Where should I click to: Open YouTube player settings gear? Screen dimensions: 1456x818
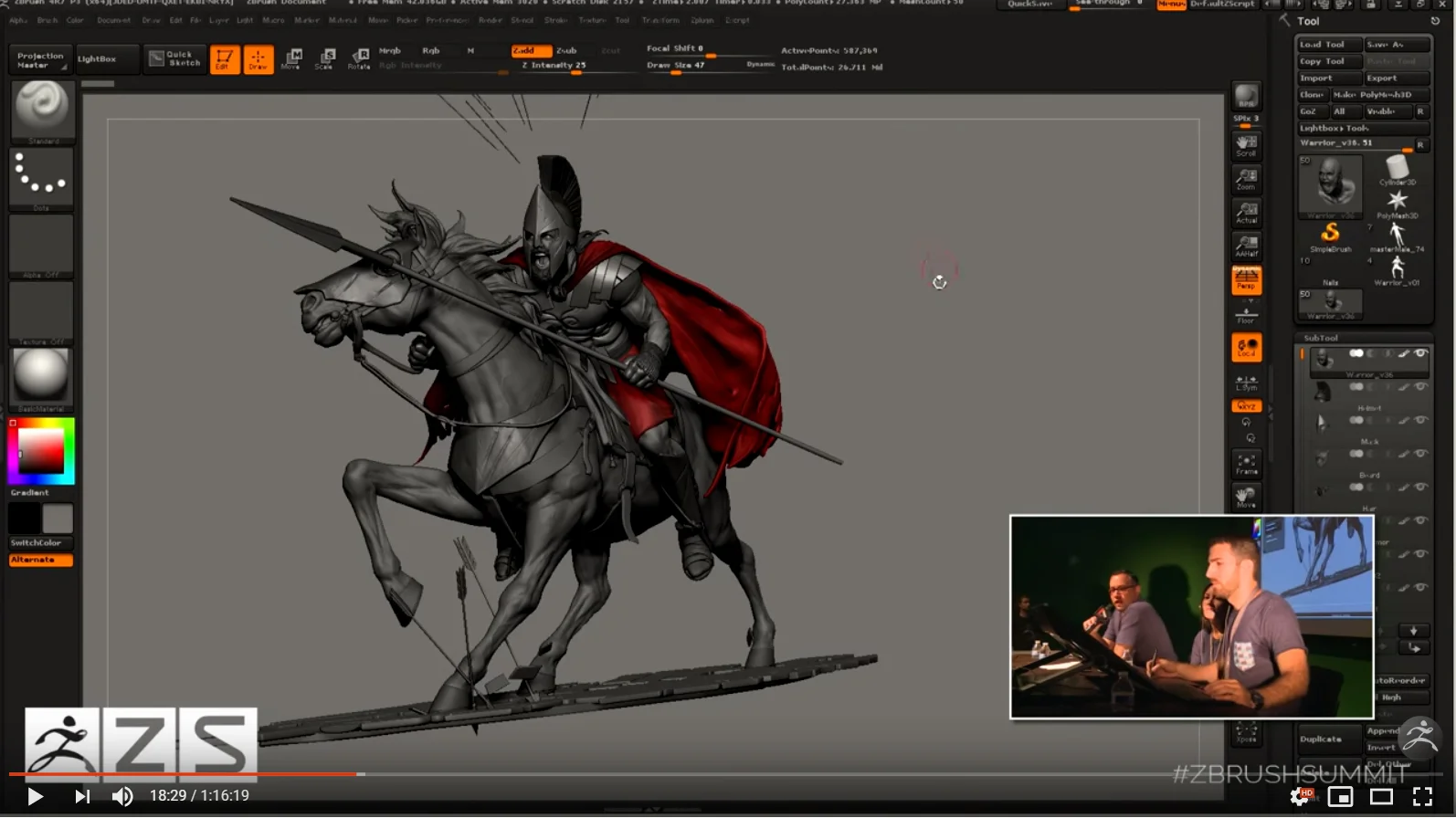tap(1300, 797)
